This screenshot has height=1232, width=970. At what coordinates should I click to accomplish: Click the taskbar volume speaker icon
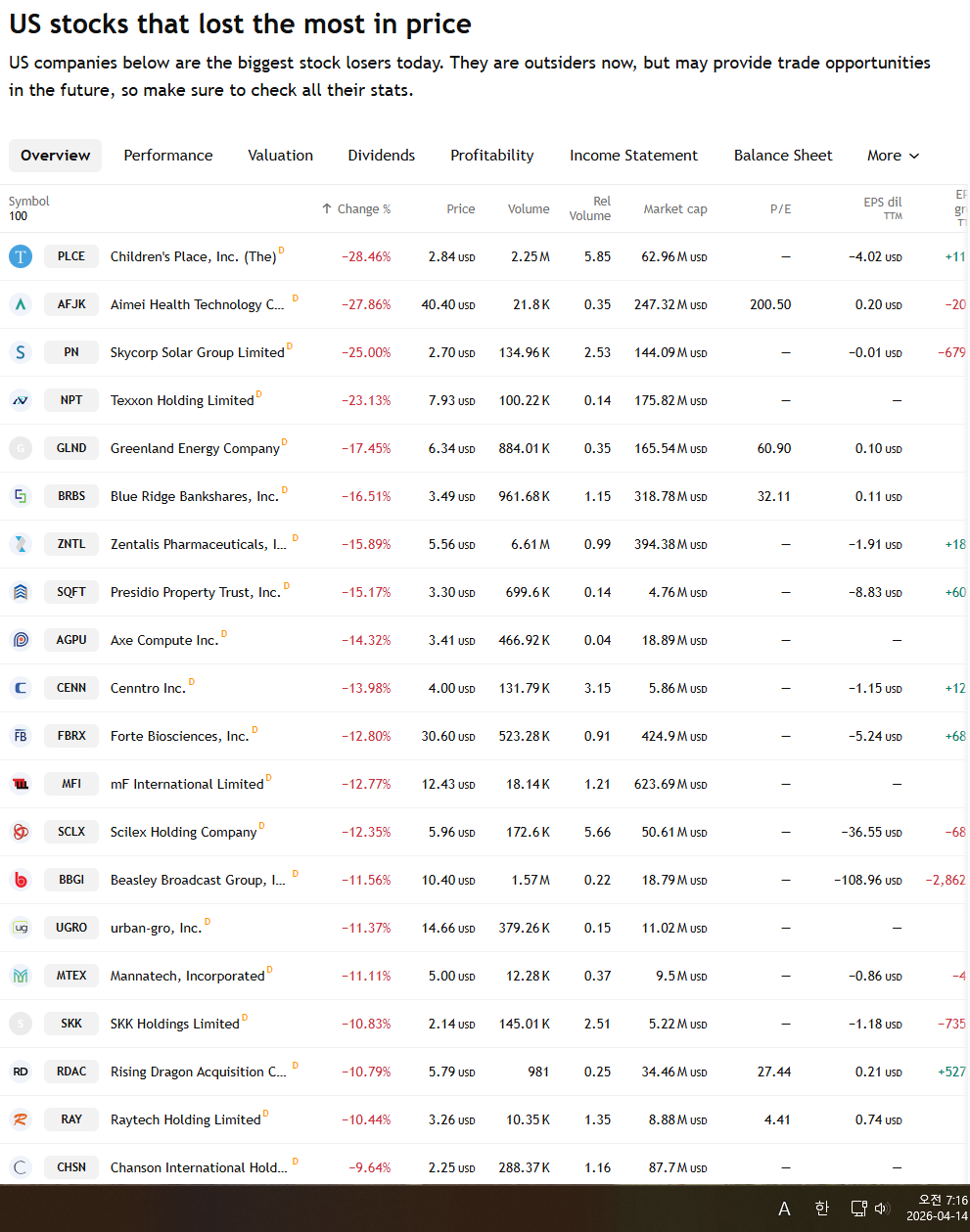click(x=881, y=1209)
